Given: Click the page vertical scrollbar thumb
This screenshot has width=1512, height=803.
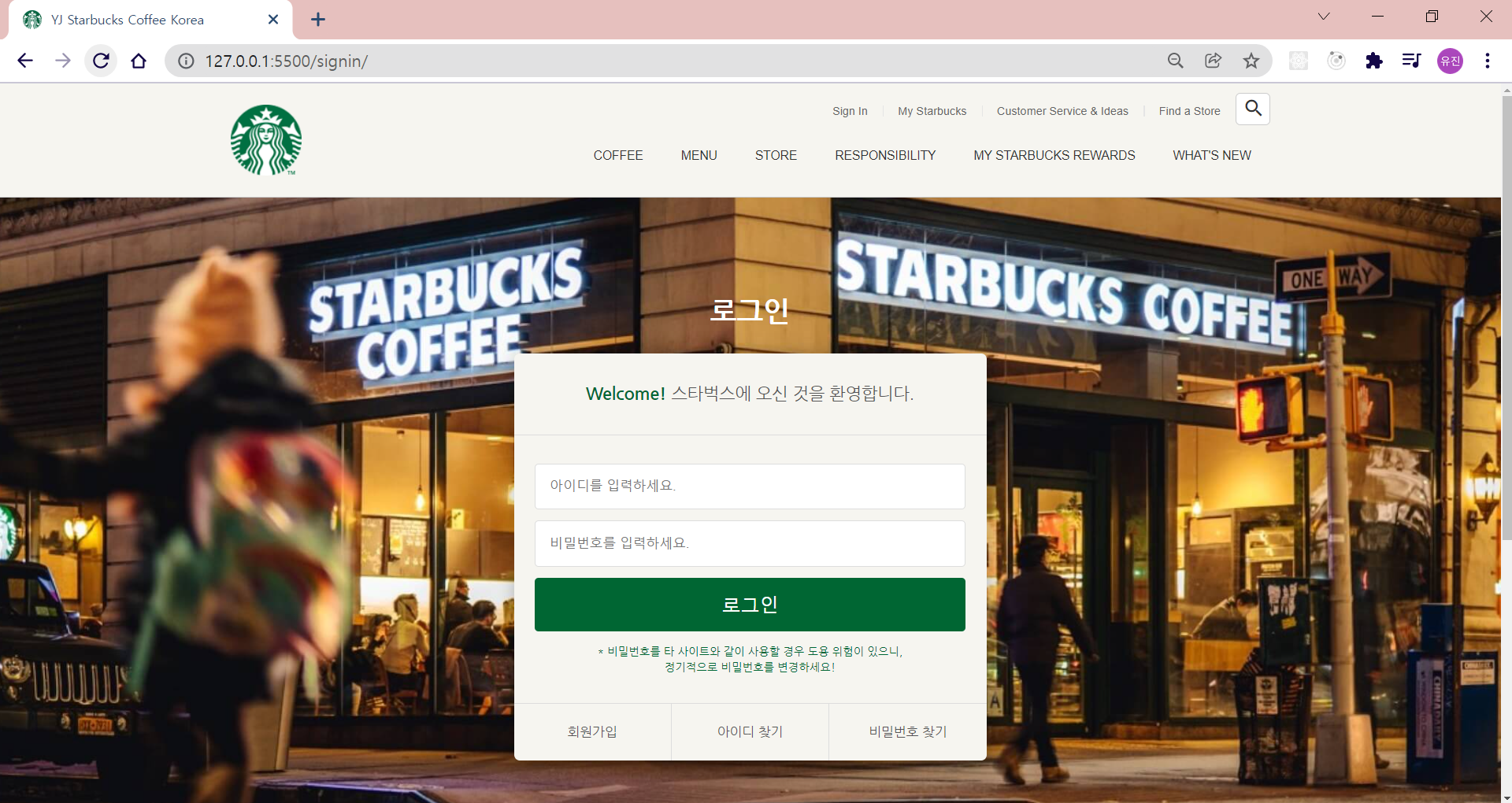Looking at the screenshot, I should coord(1506,317).
